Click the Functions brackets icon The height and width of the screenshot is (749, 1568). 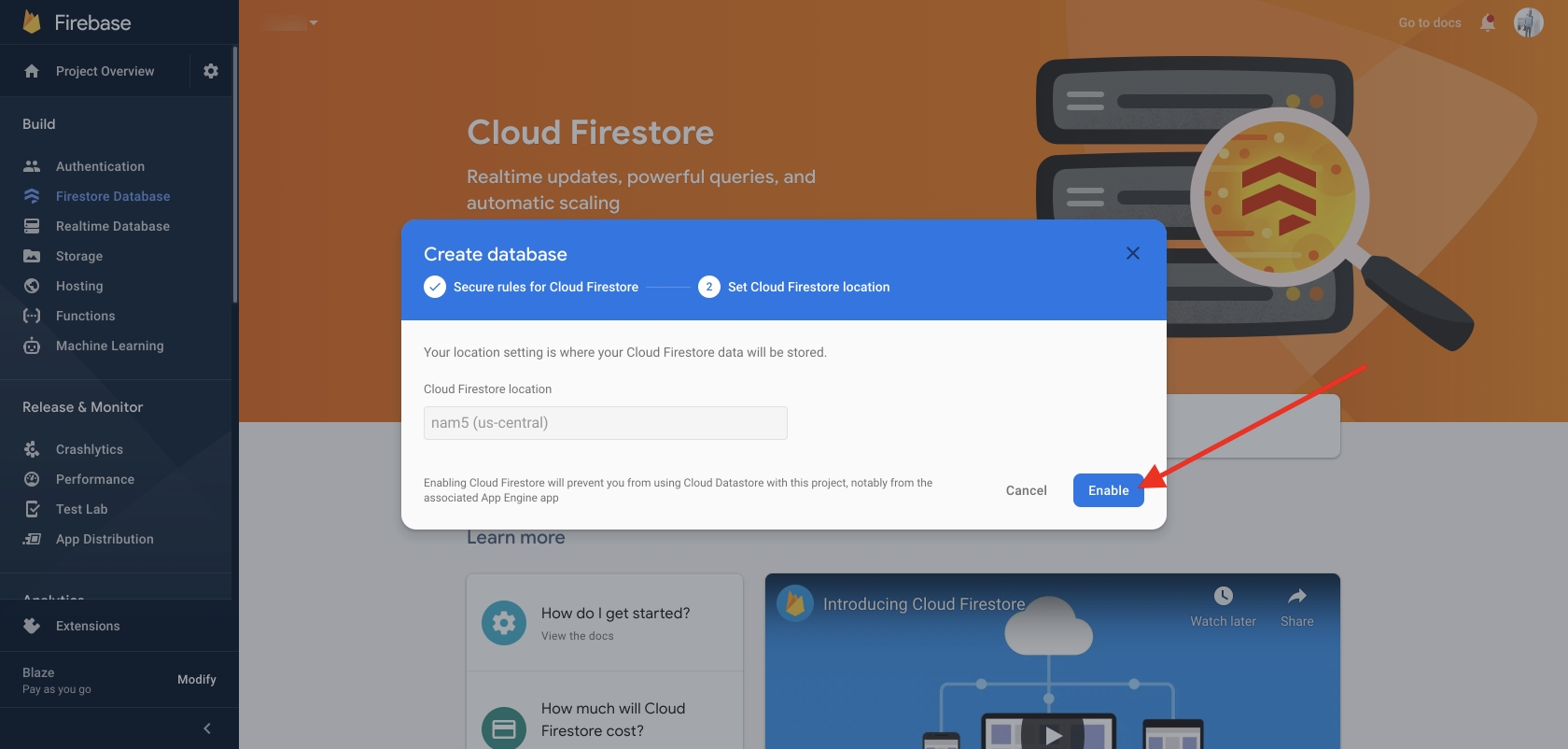(32, 316)
